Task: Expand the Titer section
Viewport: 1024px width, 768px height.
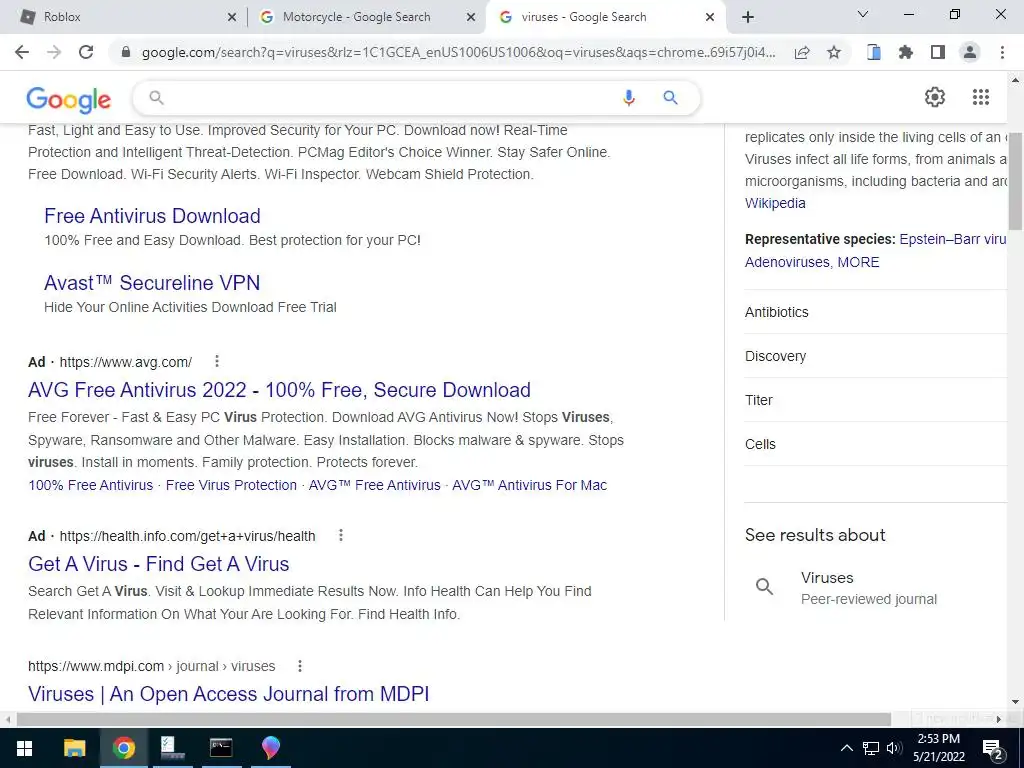Action: [876, 400]
